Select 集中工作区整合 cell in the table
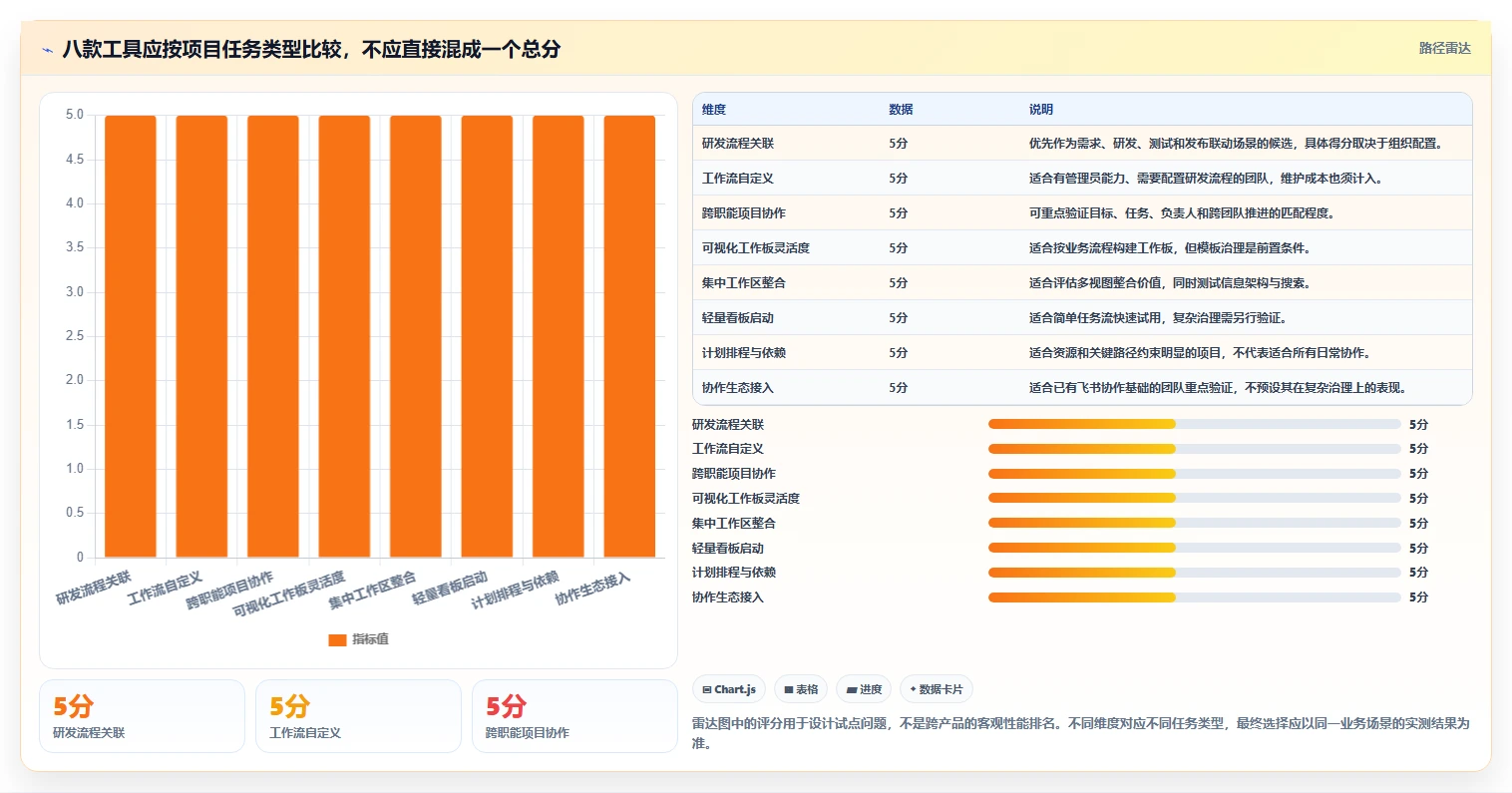Viewport: 1512px width, 793px height. (x=744, y=283)
